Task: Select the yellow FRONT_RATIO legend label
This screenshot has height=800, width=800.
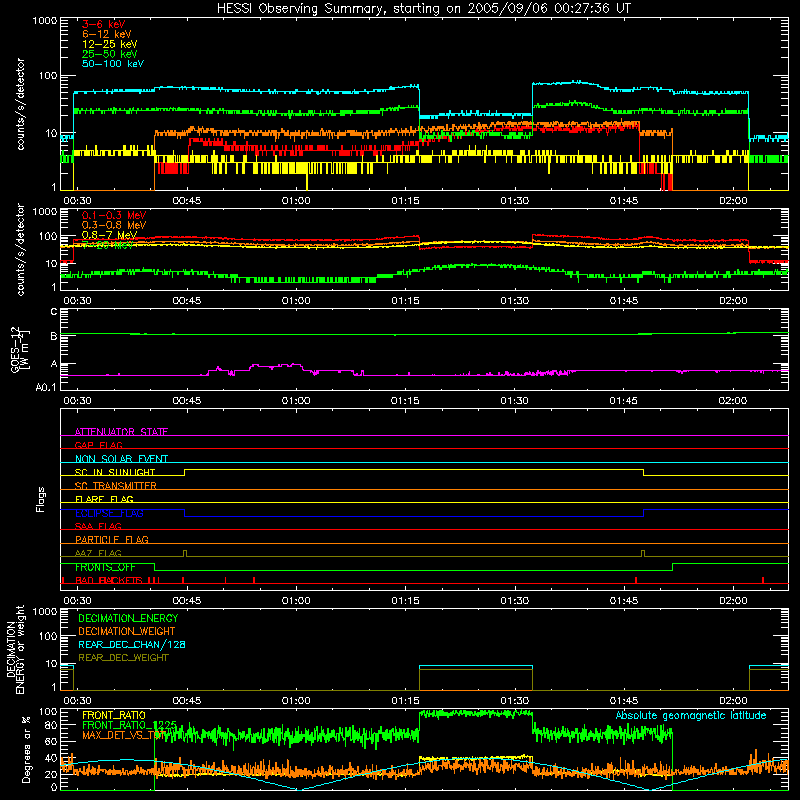Action: pos(113,715)
